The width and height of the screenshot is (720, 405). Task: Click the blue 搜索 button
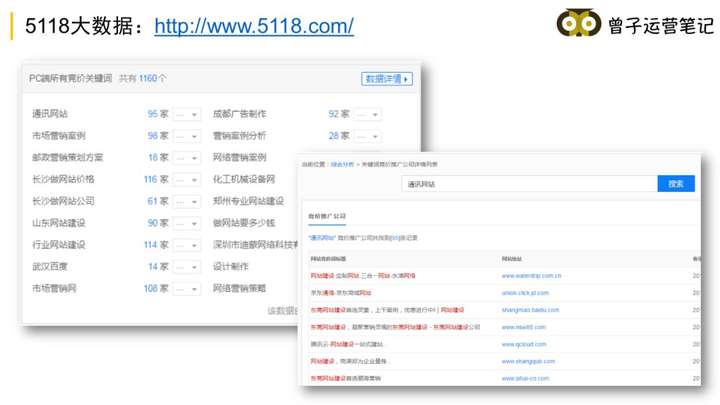(x=676, y=184)
